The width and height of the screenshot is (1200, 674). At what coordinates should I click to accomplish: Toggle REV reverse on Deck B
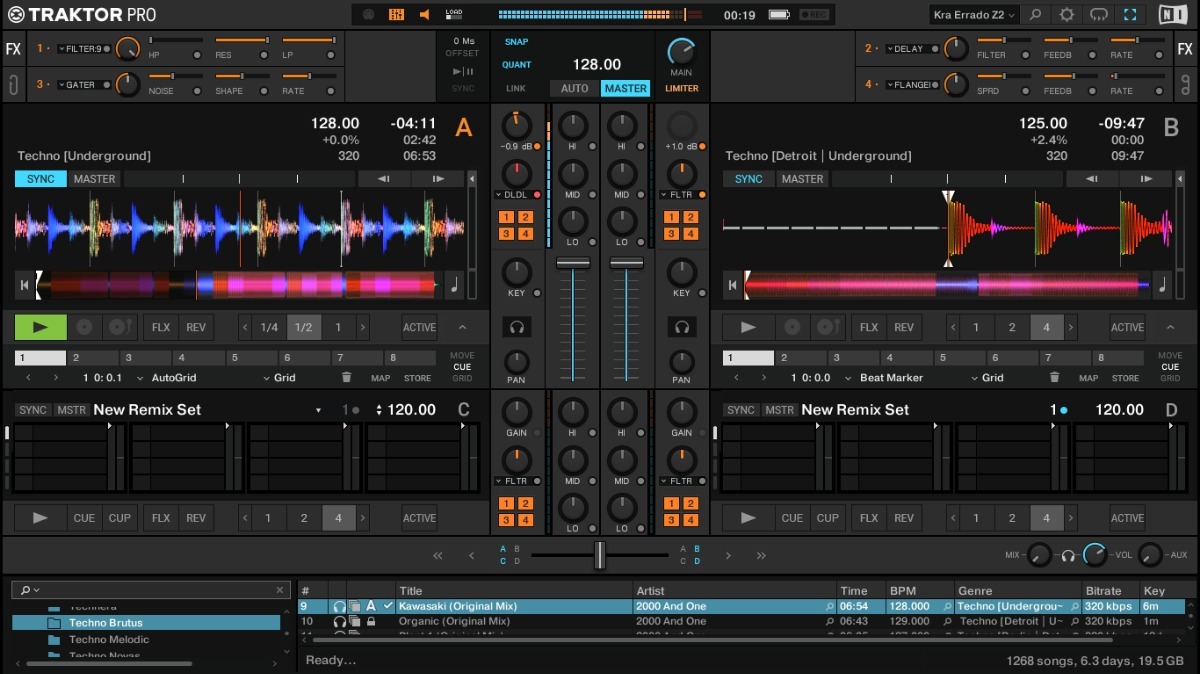tap(904, 327)
